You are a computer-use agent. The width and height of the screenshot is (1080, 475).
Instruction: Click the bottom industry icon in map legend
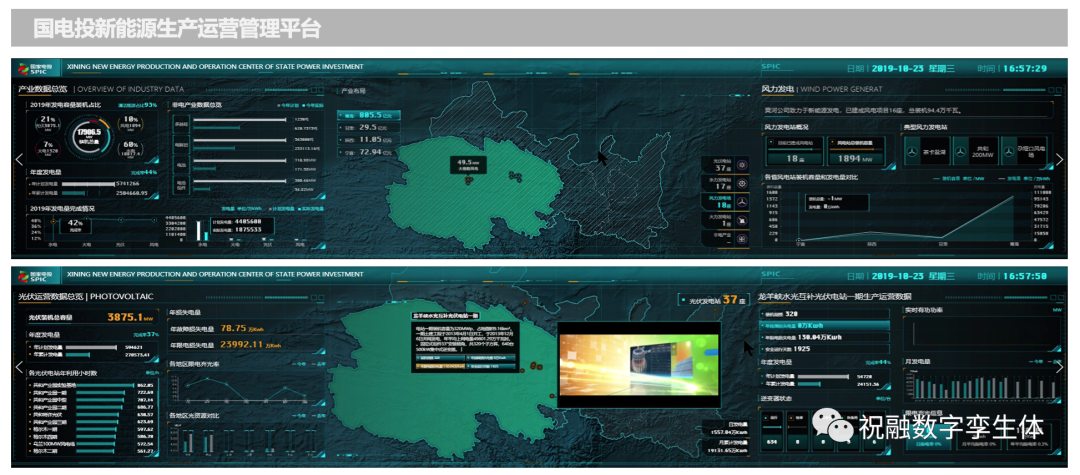coord(741,237)
